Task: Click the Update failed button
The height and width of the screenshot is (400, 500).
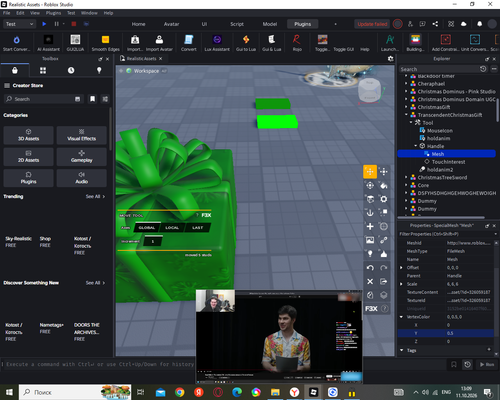Action: 372,24
